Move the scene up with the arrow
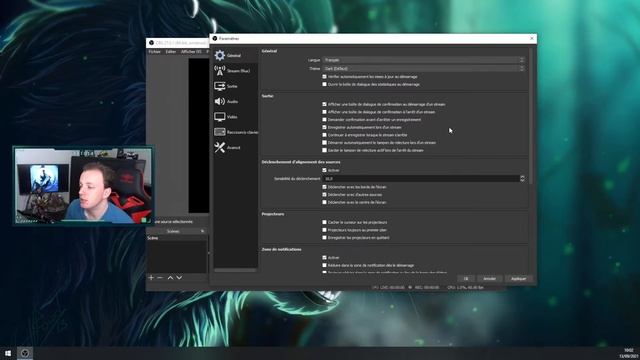Screen dimensions: 640x360 [170, 278]
